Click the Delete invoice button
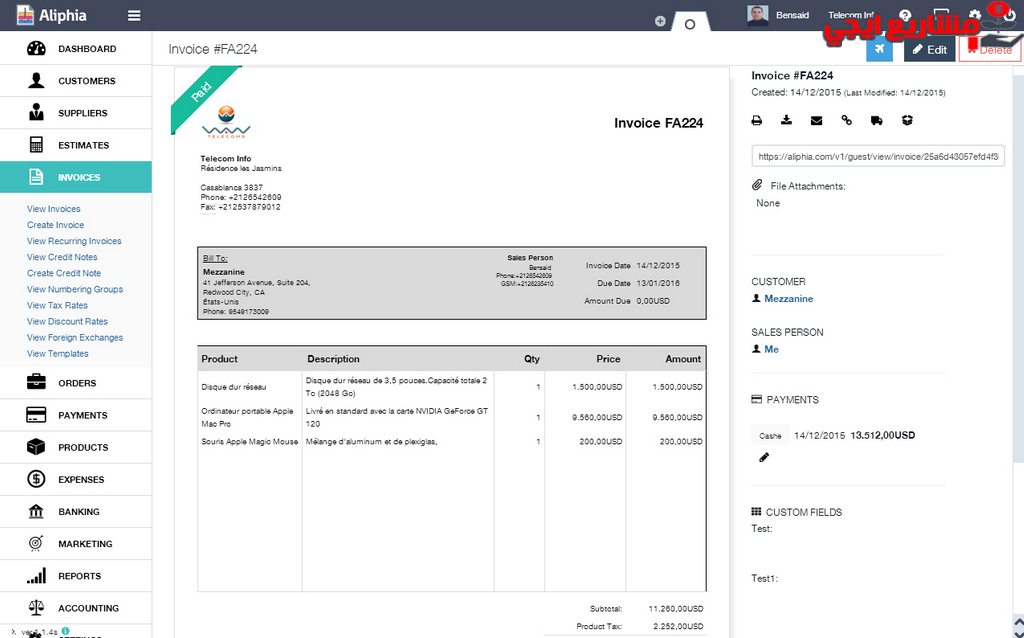 [x=989, y=50]
